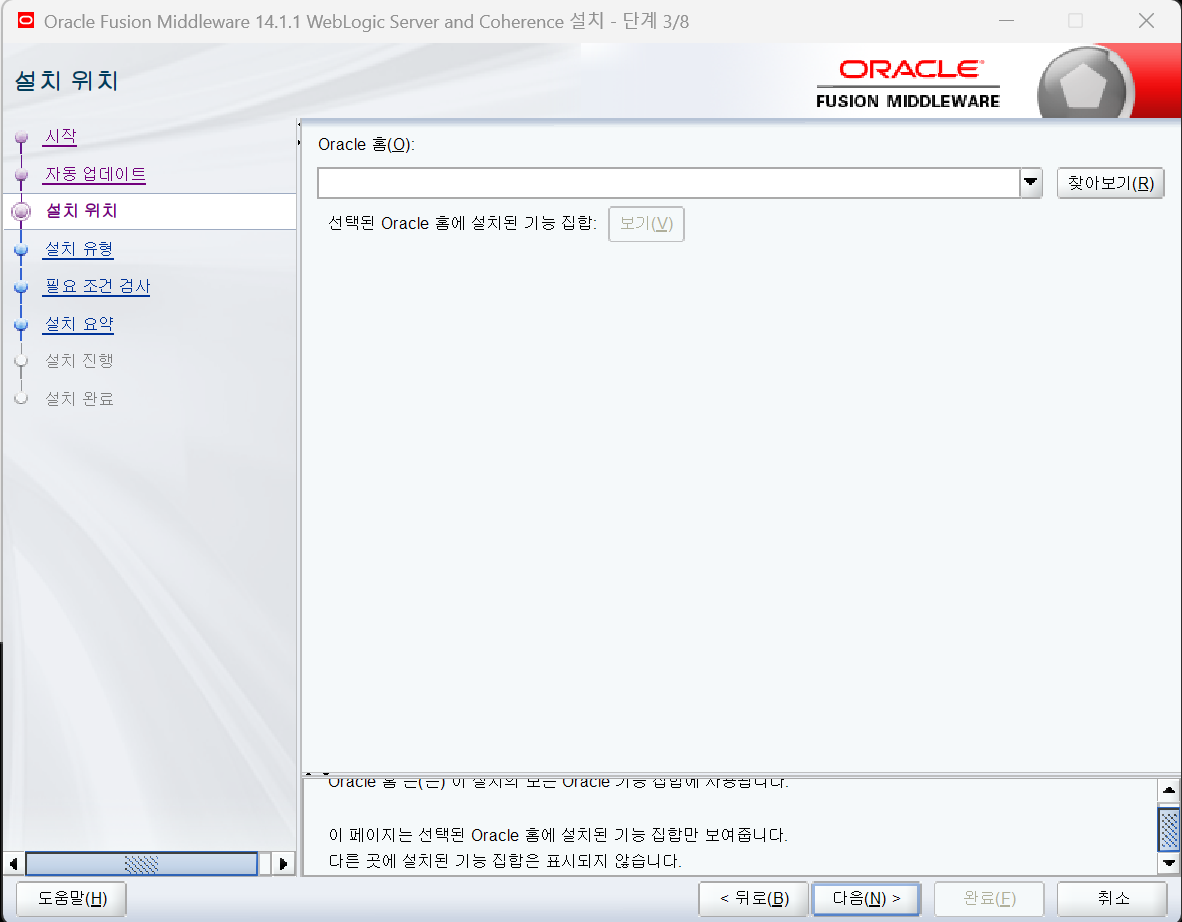Click the help text vertical scrollbar thumb
Image resolution: width=1182 pixels, height=922 pixels.
pos(1168,829)
